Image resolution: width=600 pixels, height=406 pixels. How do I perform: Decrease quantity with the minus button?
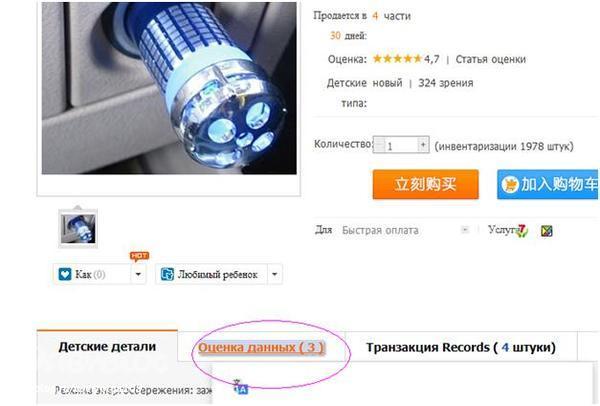379,145
